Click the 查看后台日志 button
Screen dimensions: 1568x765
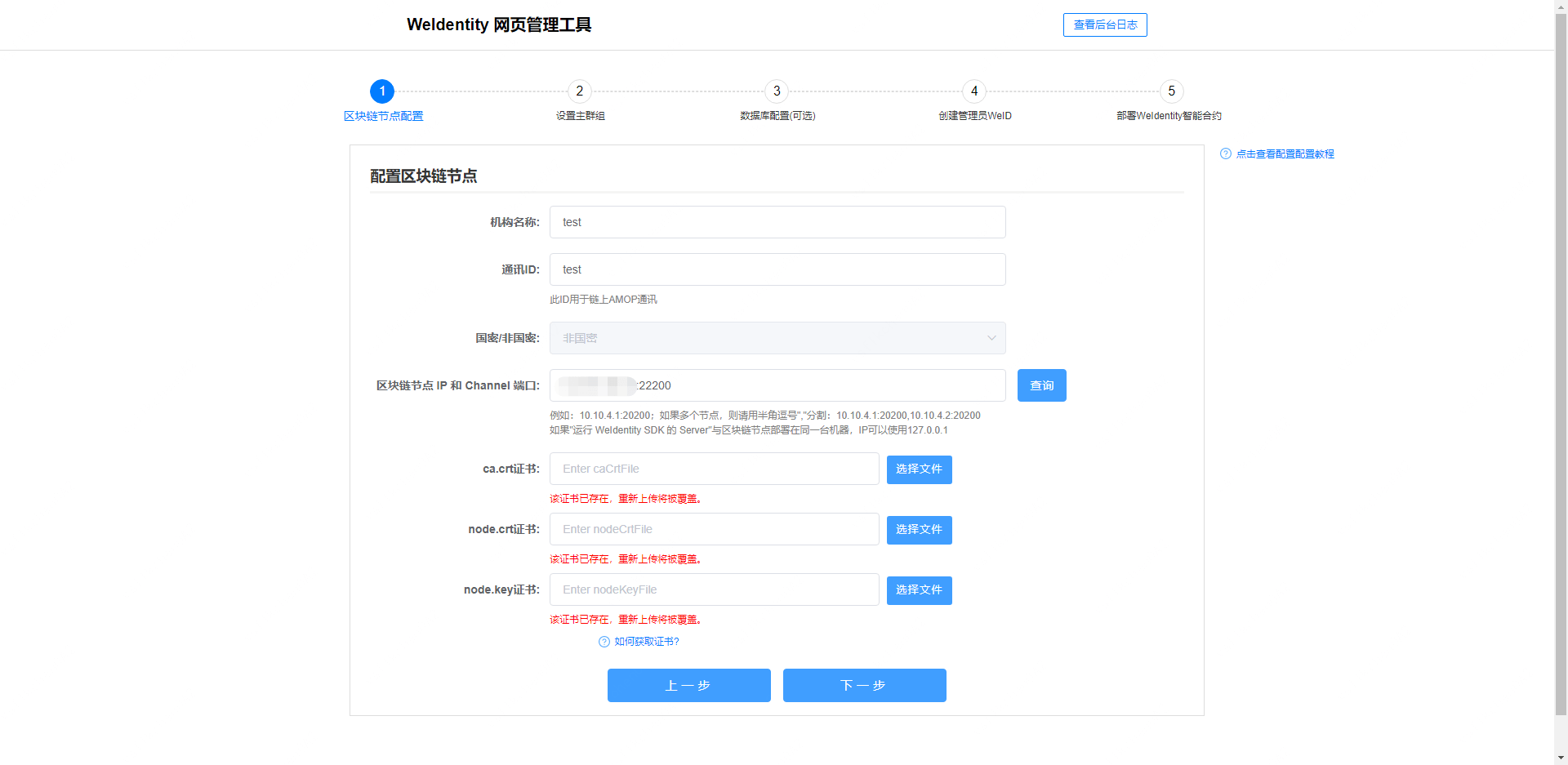(1105, 24)
